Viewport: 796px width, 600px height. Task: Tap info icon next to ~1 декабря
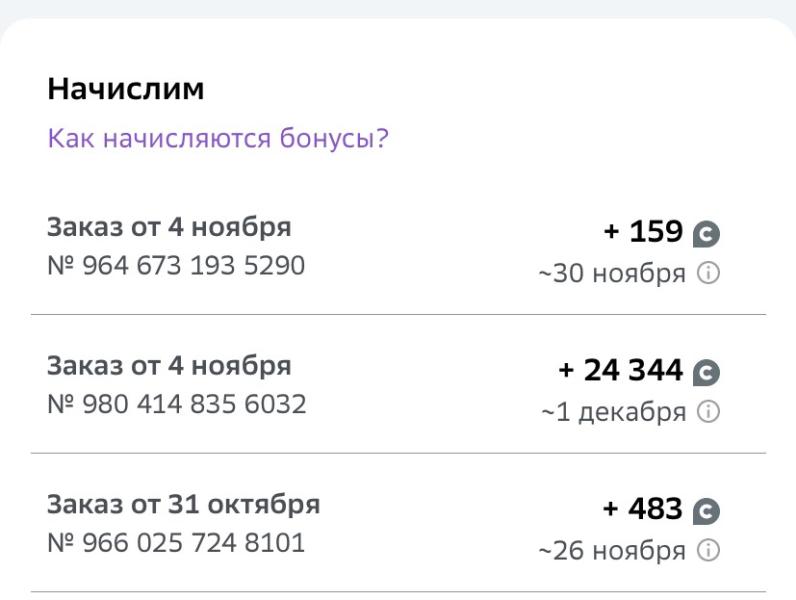pos(708,412)
